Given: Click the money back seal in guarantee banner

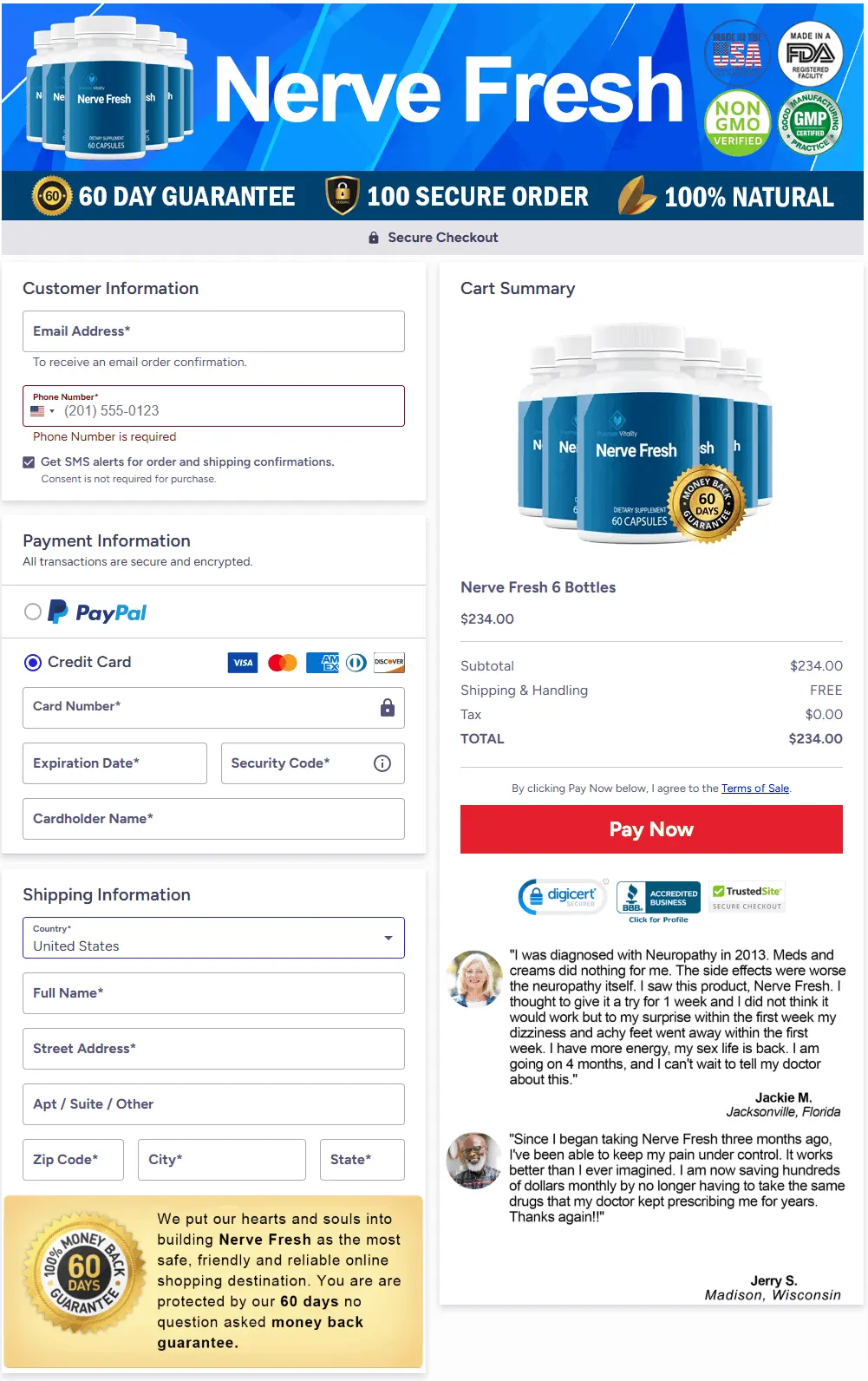Looking at the screenshot, I should coord(84,1273).
